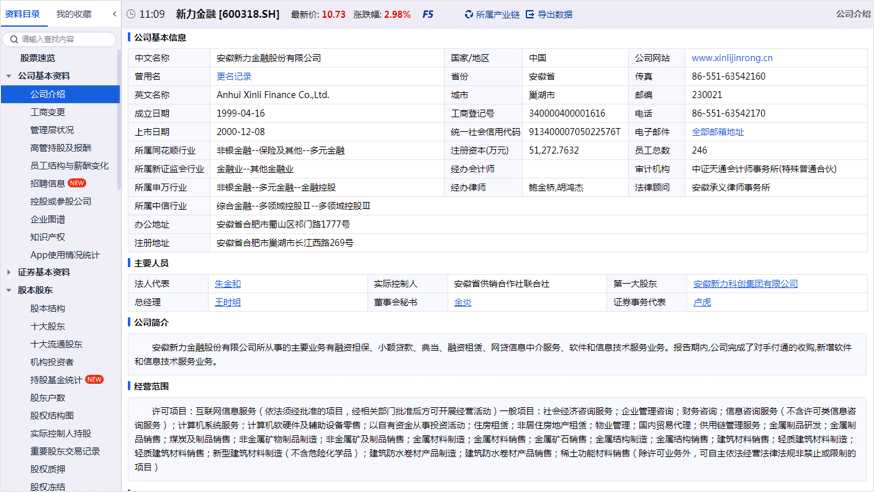Click the English name Anhui Xinli Finance Co.,Ltd.

pos(273,95)
